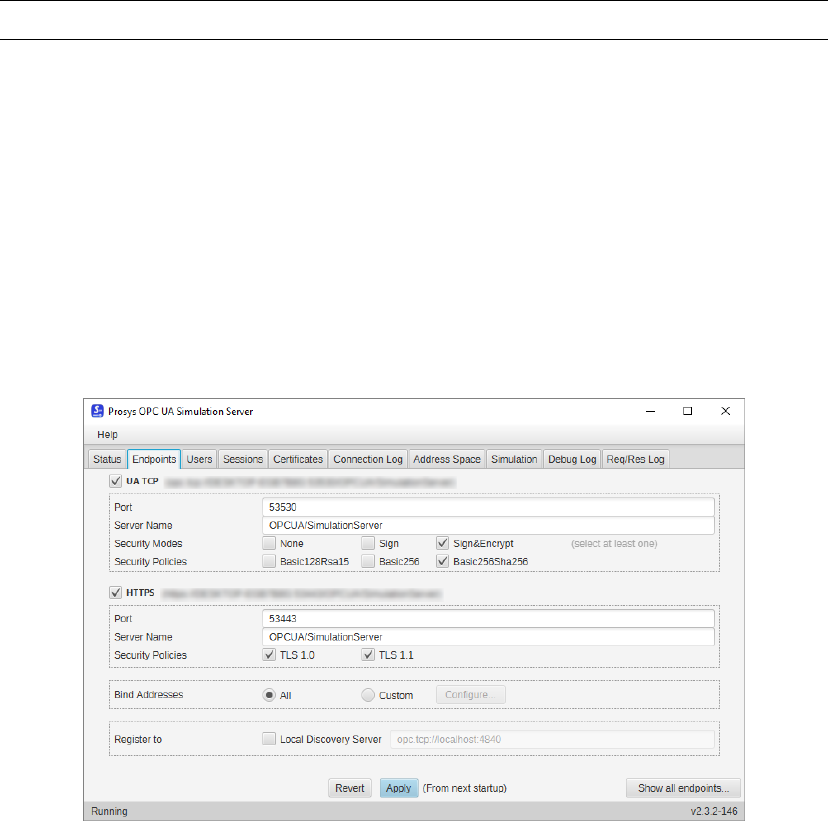Open Show all endpoints...
Viewport: 828px width, 821px height.
(683, 788)
